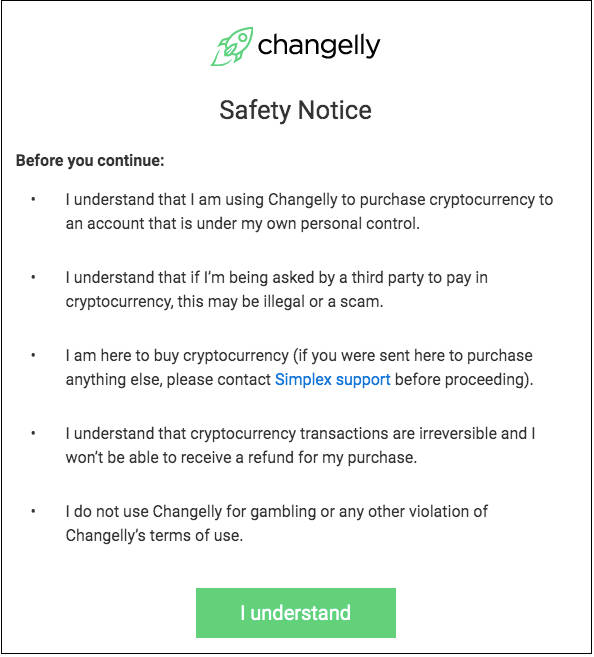Click the Changelly wordmark text
Screen dimensions: 594x657
(x=319, y=46)
